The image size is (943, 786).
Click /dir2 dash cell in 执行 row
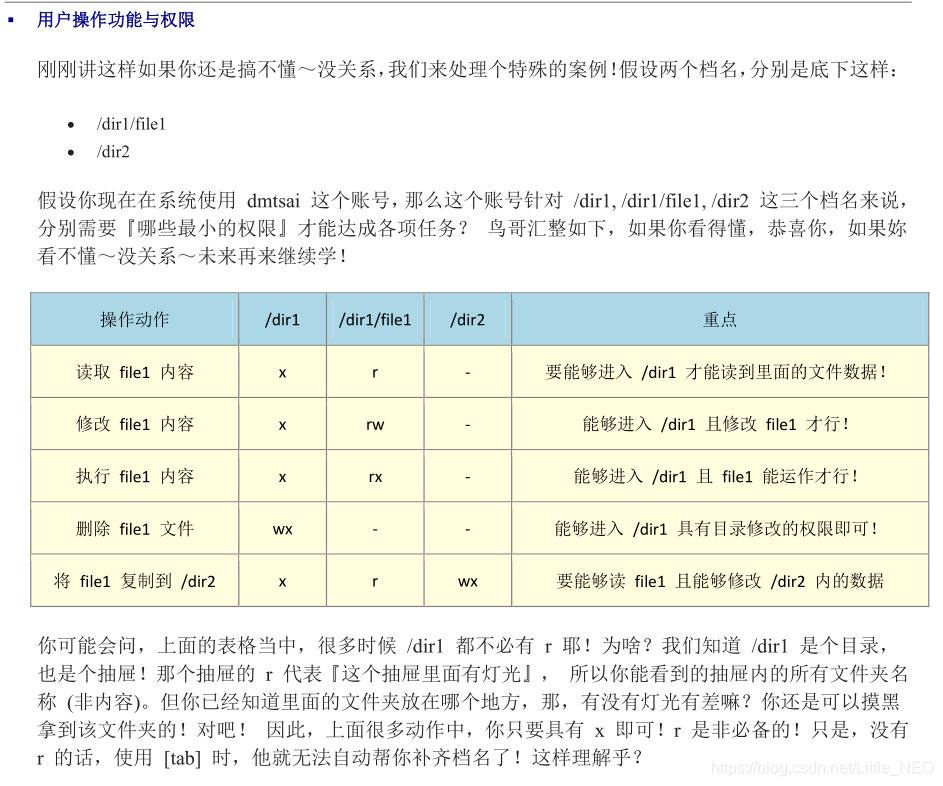(x=467, y=478)
